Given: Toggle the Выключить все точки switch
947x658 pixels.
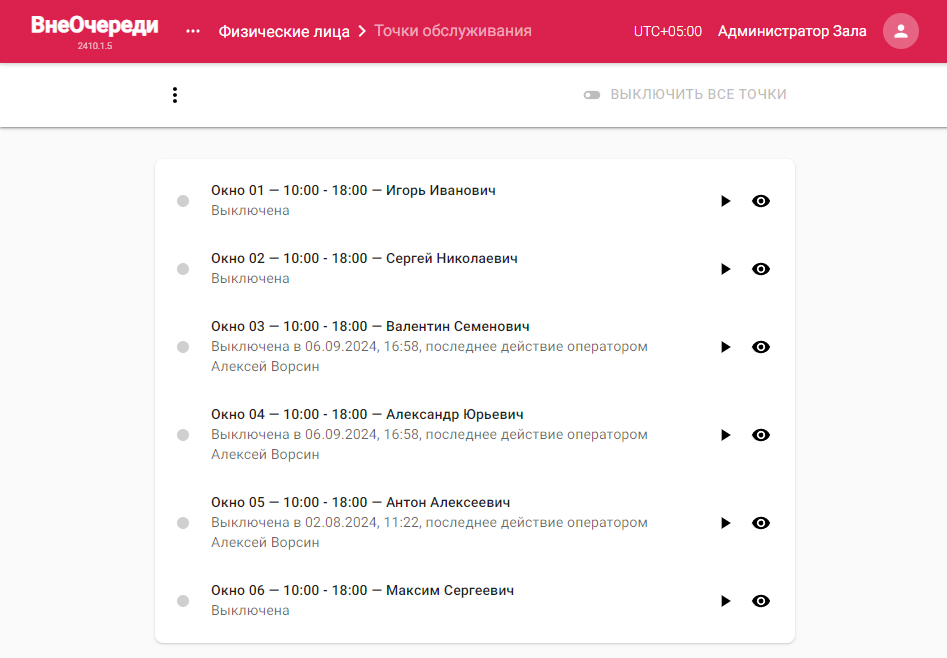Looking at the screenshot, I should pos(592,95).
